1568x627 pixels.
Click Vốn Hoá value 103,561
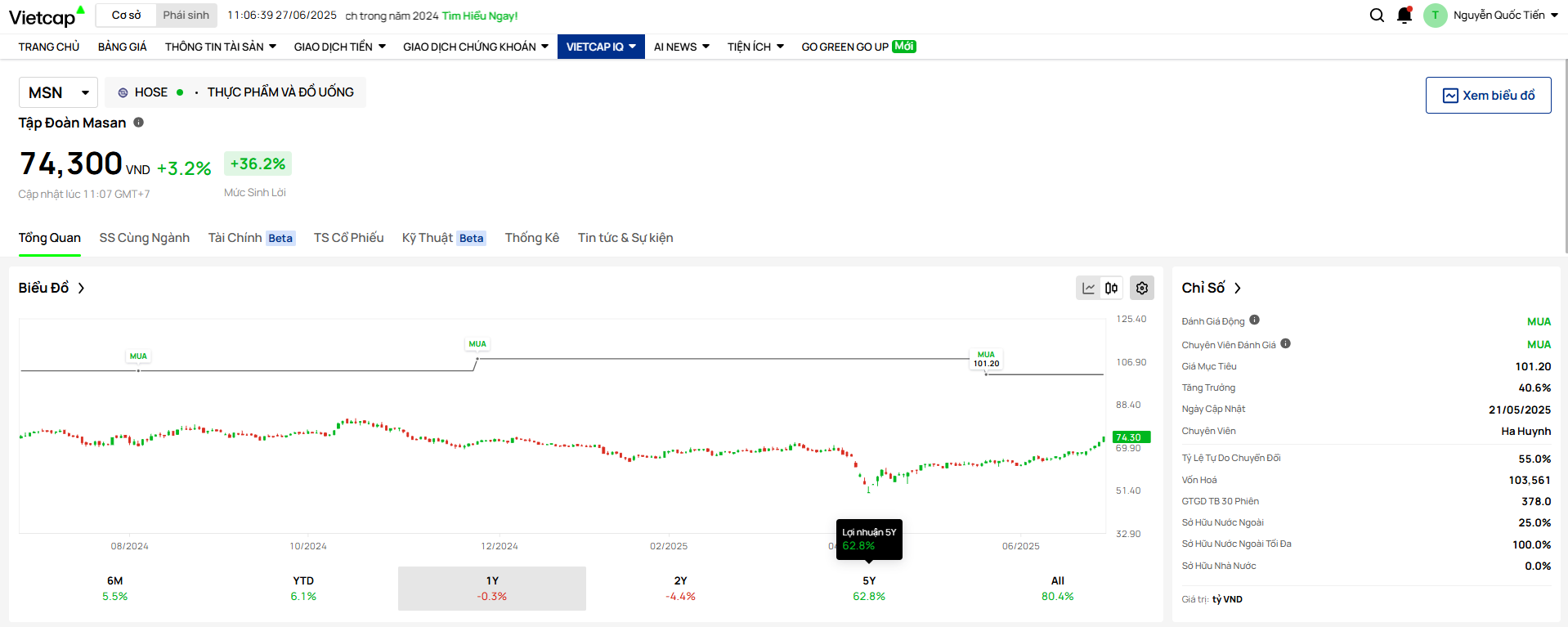point(1530,481)
